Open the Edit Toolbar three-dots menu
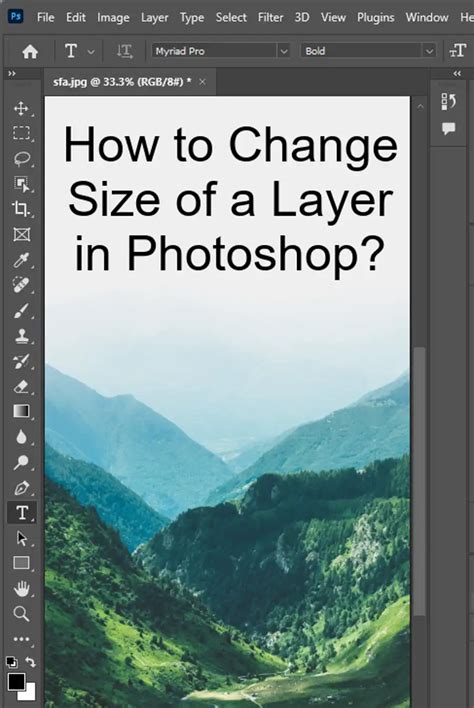Image resolution: width=474 pixels, height=708 pixels. [21, 639]
